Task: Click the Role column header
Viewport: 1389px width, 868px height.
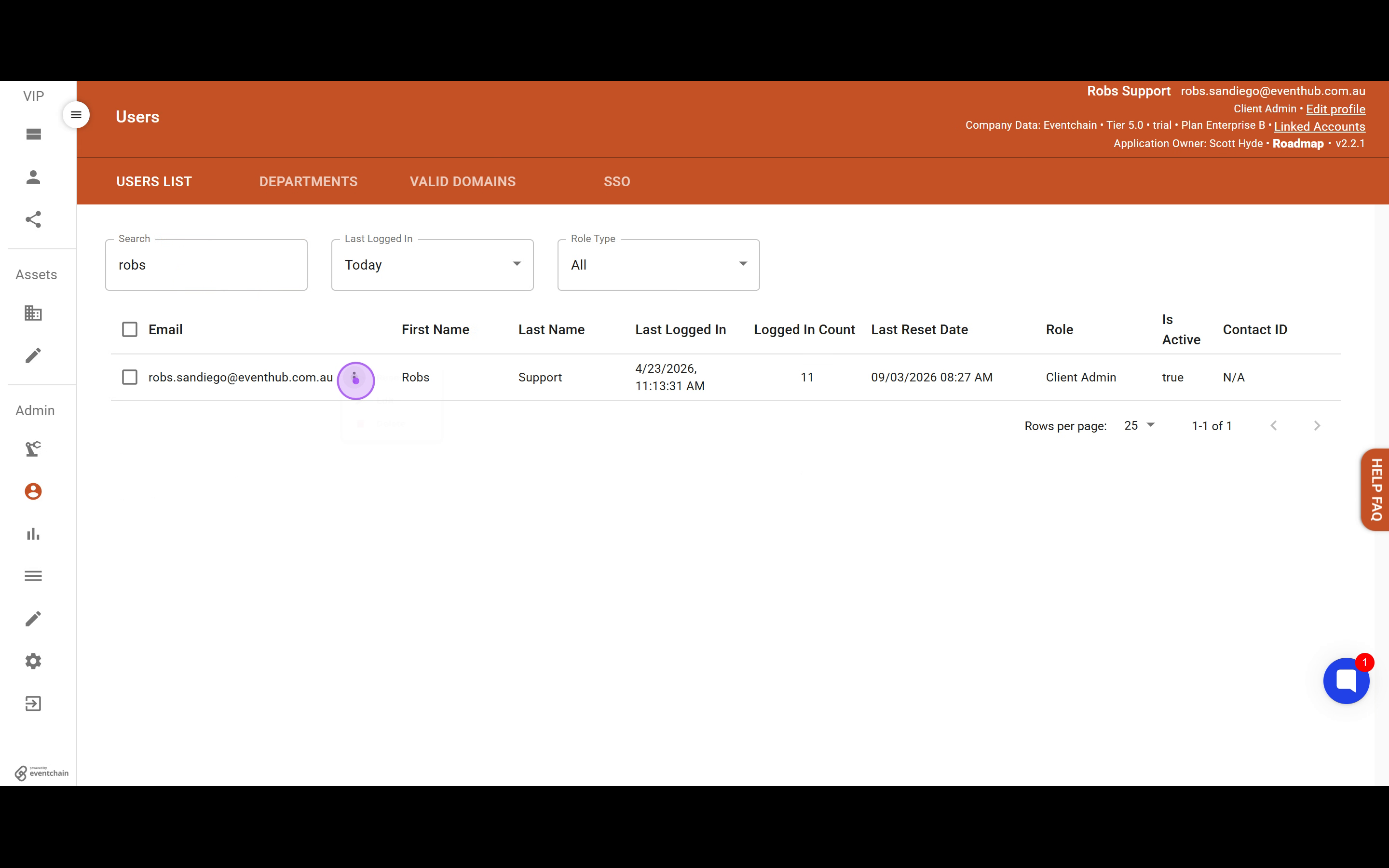Action: click(x=1059, y=329)
